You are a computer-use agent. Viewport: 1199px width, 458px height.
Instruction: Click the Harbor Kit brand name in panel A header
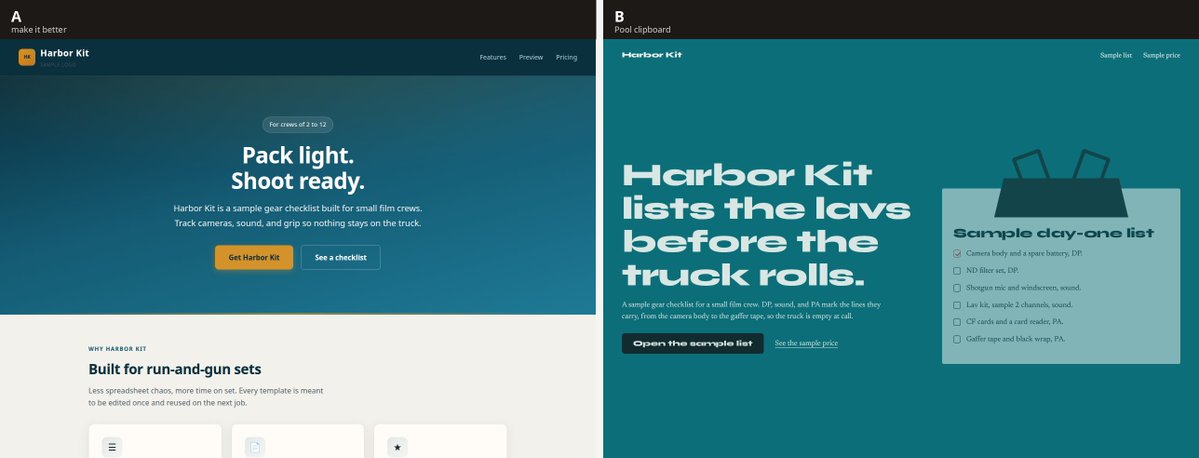pyautogui.click(x=65, y=53)
